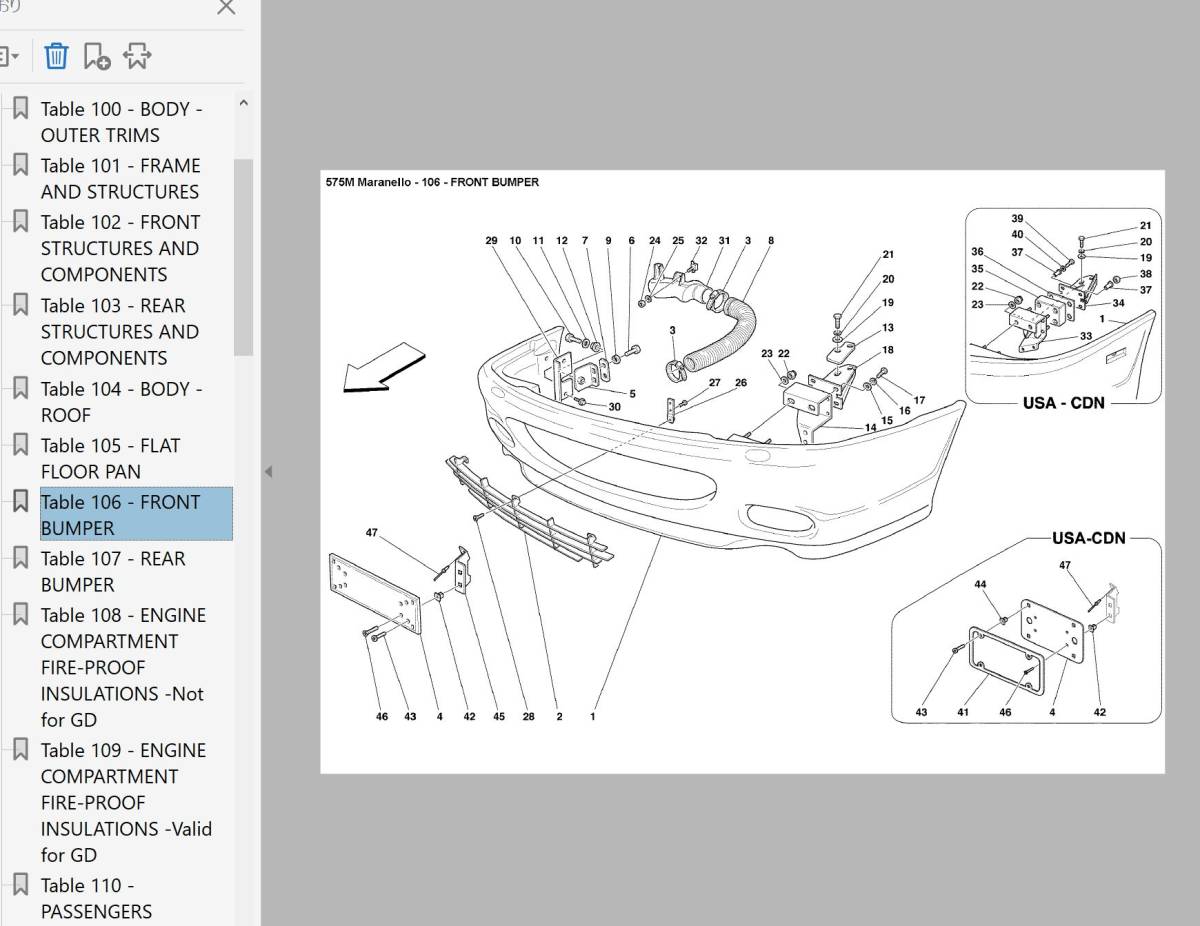This screenshot has width=1200, height=926.
Task: Click part number 18 callout label
Action: (x=888, y=350)
